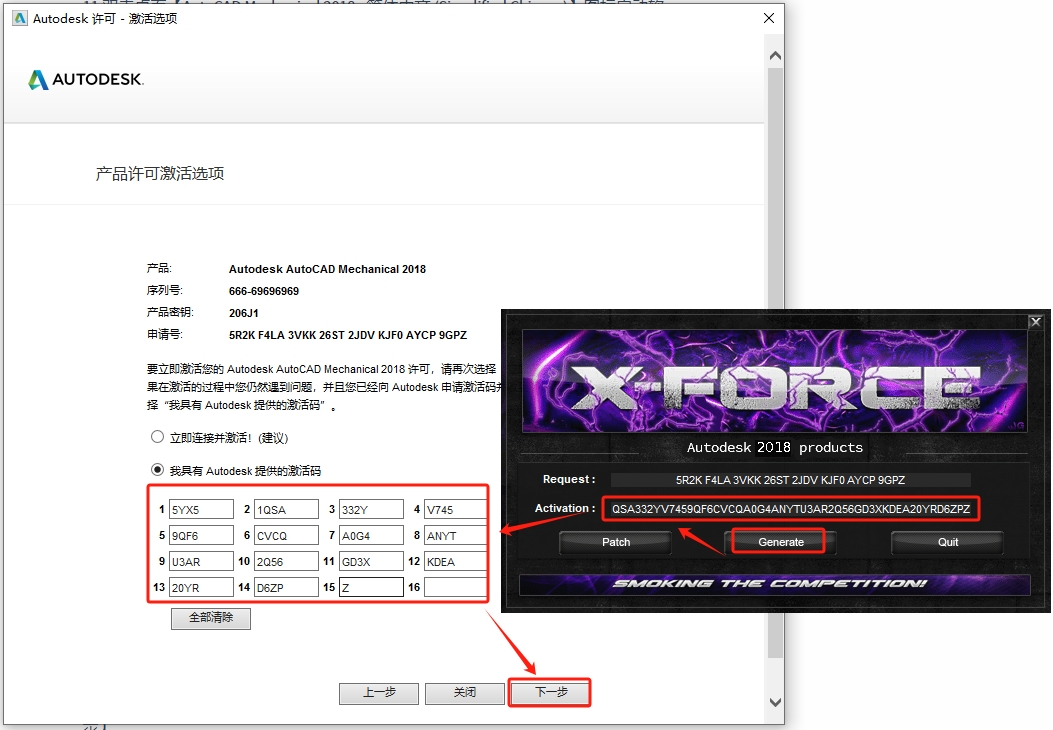1053x730 pixels.
Task: Click the Generate button in X-Force
Action: [x=780, y=542]
